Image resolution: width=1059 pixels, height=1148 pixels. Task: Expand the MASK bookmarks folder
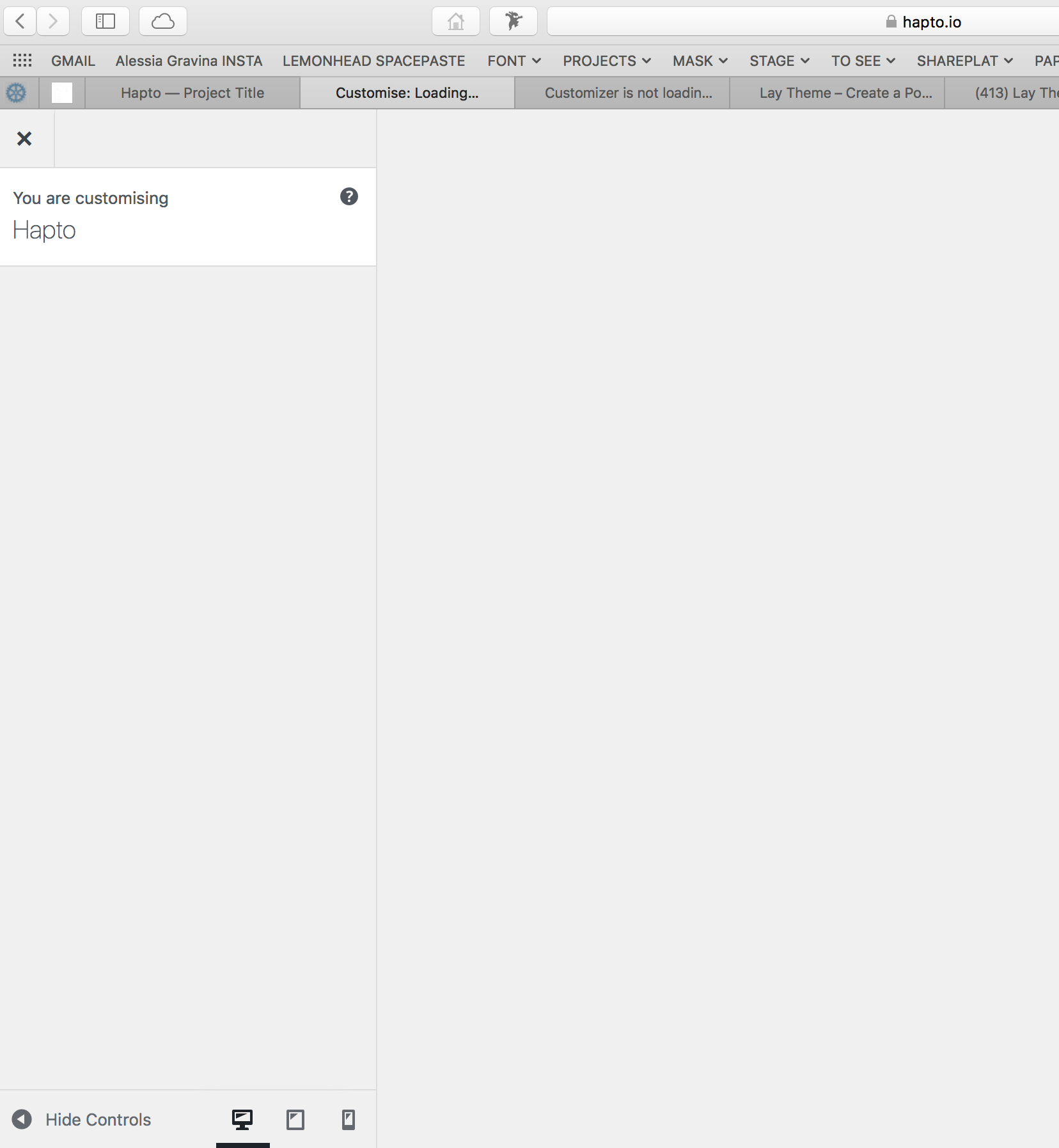[x=700, y=61]
